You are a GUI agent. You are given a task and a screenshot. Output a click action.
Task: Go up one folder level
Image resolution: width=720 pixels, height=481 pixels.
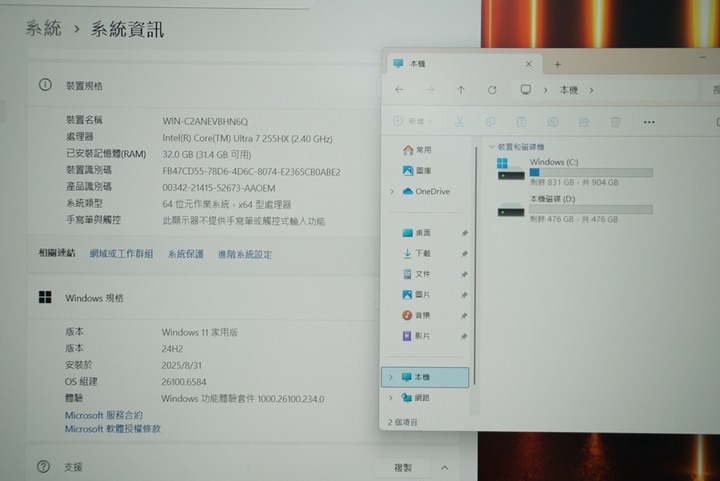click(461, 90)
